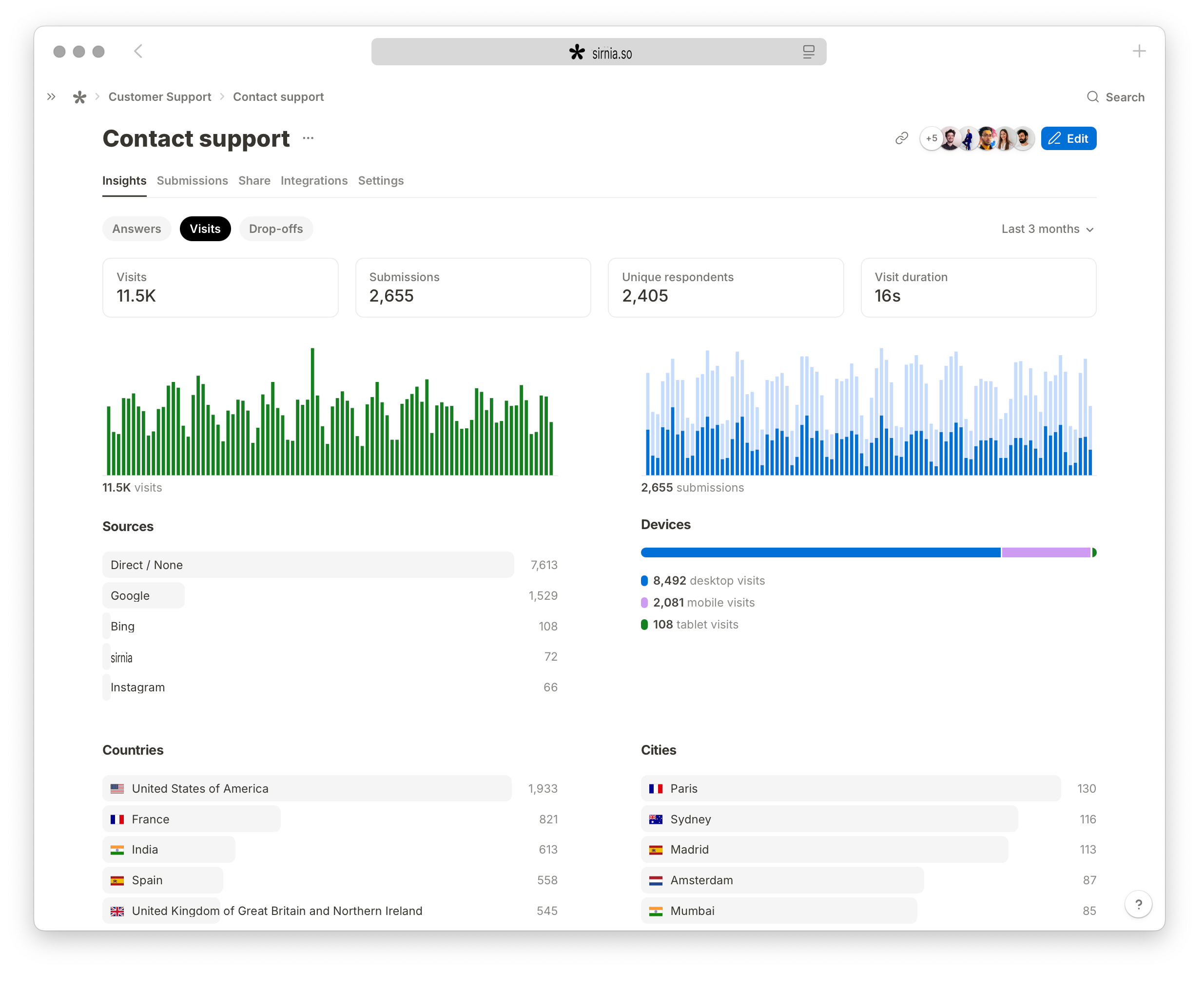1204x990 pixels.
Task: Select the Instagram source row
Action: click(330, 687)
